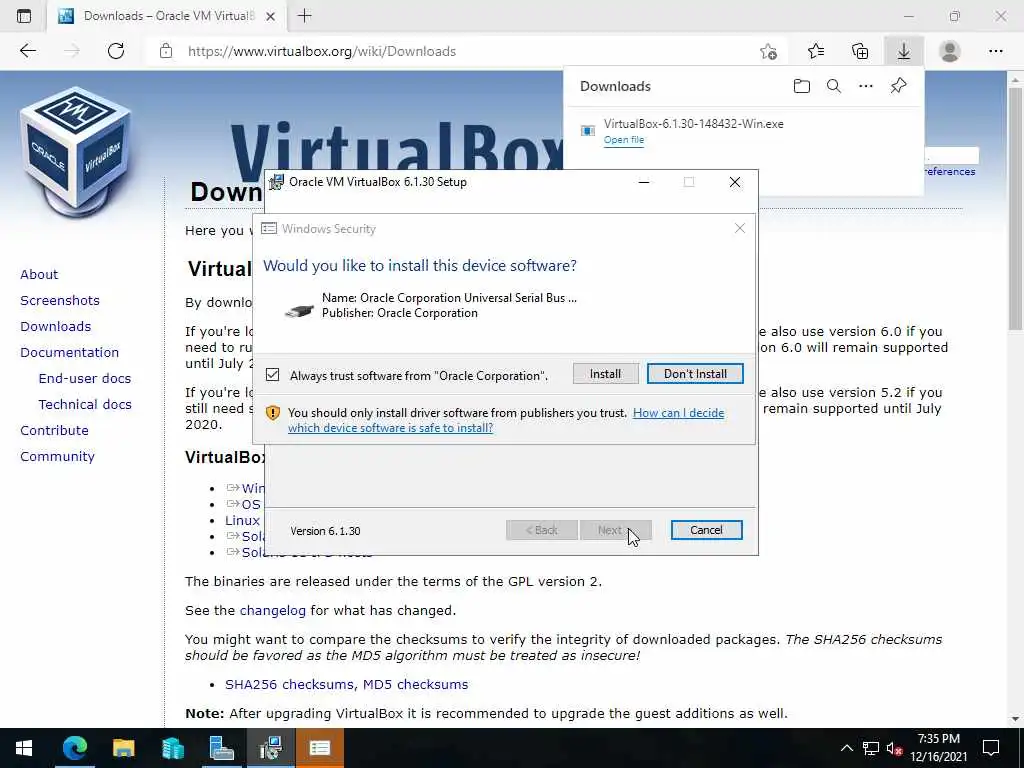Image resolution: width=1024 pixels, height=768 pixels.
Task: View site information lock icon
Action: click(166, 51)
